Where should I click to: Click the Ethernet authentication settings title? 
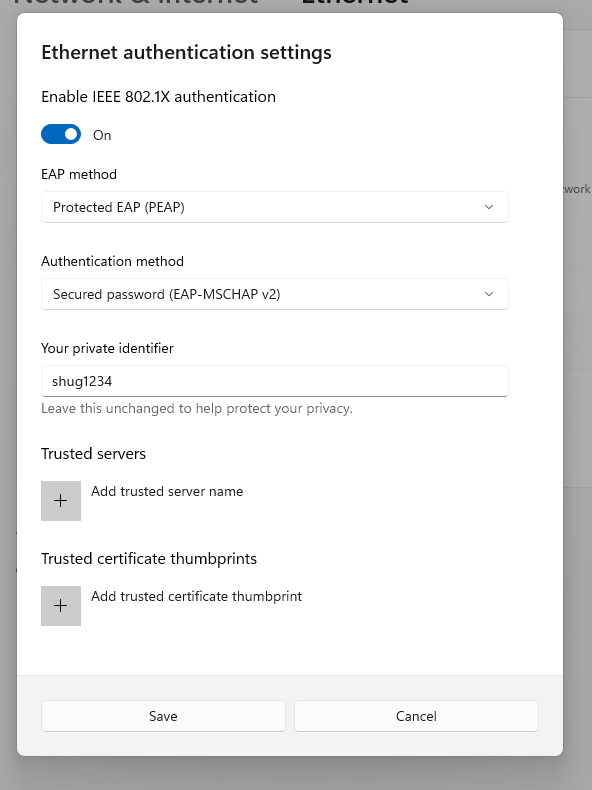[x=186, y=52]
